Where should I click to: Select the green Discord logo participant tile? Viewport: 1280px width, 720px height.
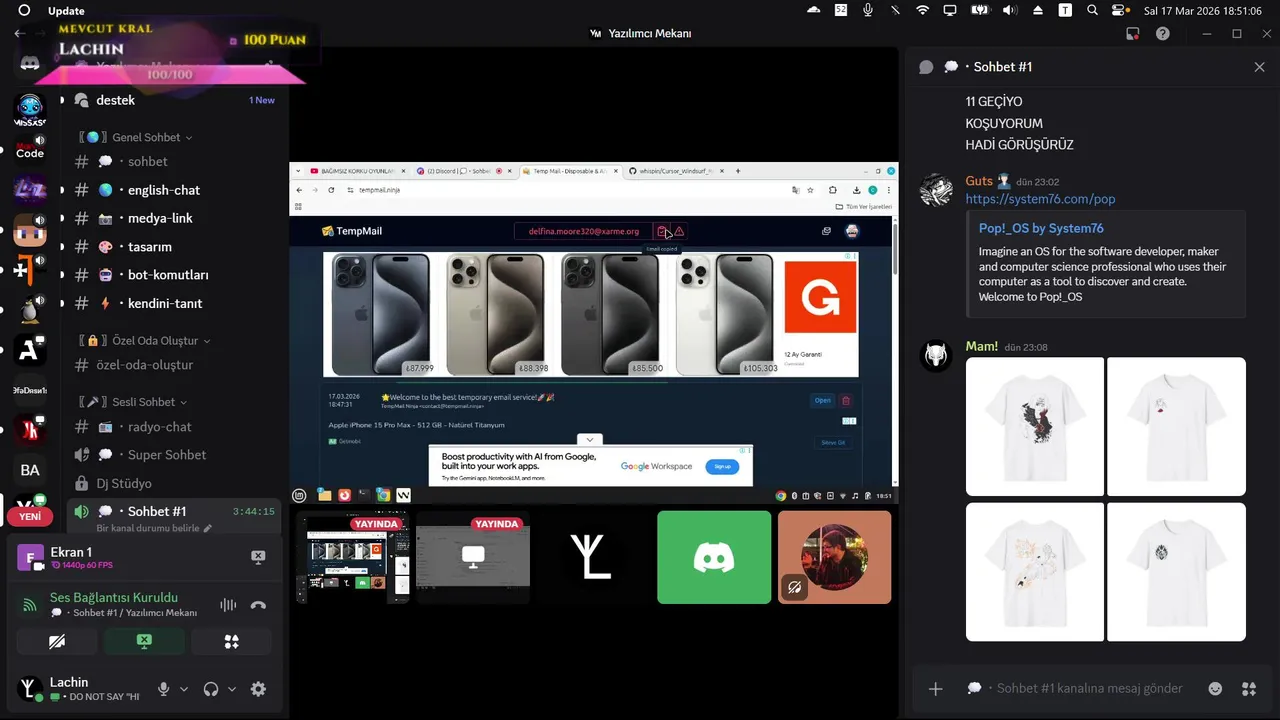(x=714, y=557)
